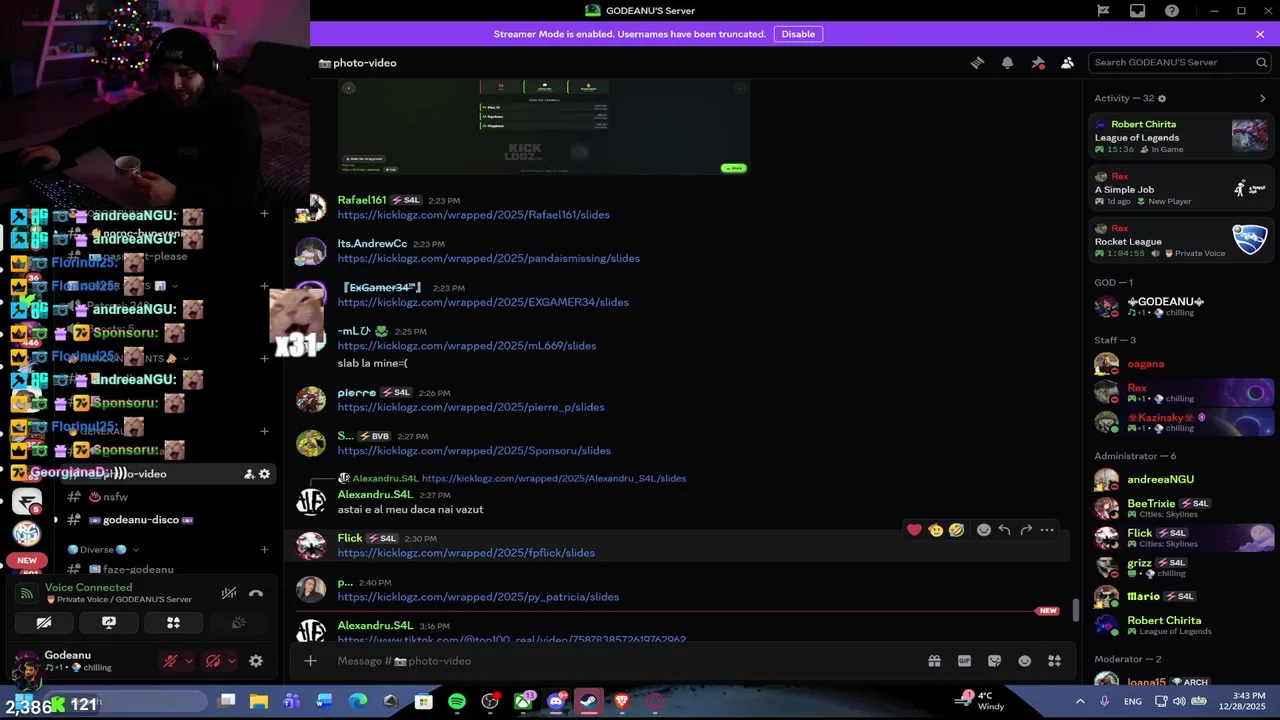Open soundboard in voice panel
Screen dimensions: 1280x720
(238, 622)
